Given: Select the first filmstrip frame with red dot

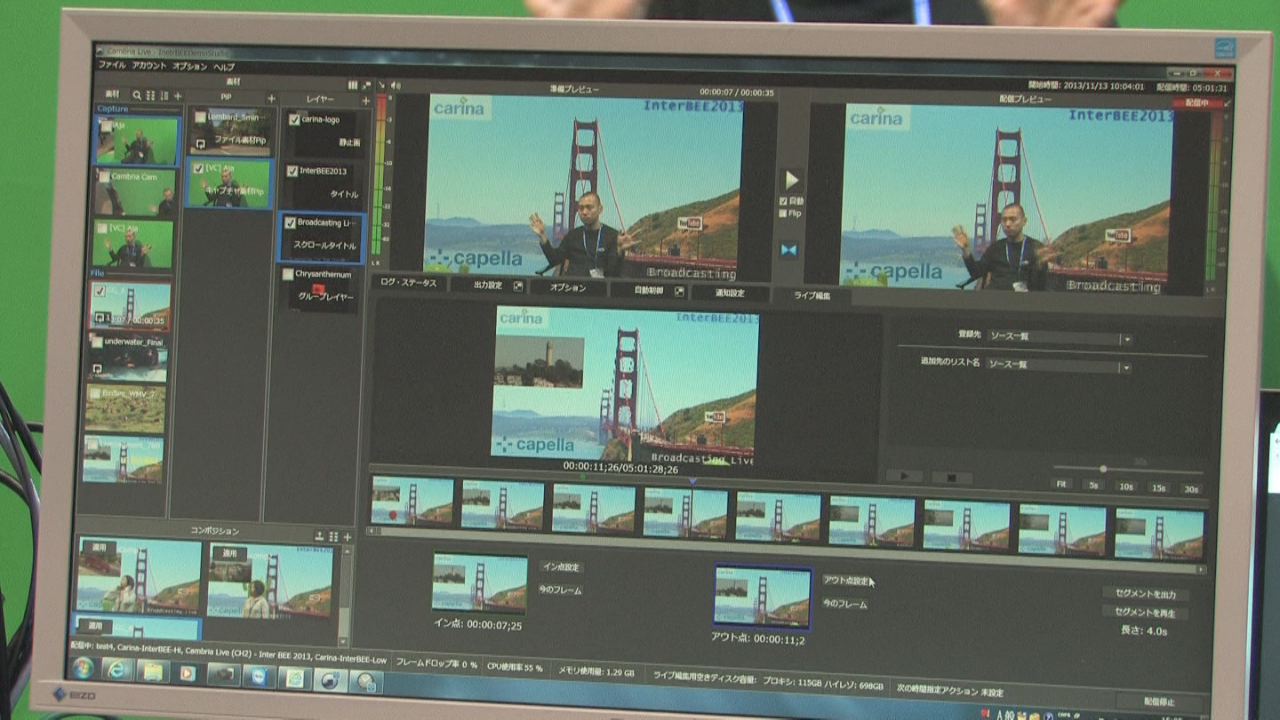Looking at the screenshot, I should coord(412,500).
